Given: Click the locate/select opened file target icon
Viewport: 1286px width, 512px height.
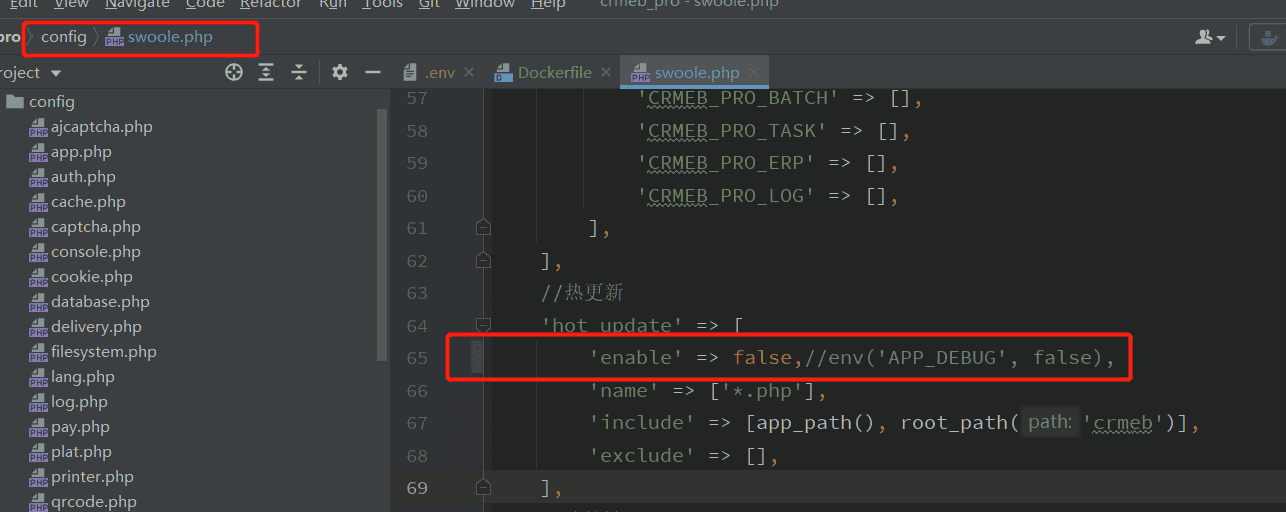Looking at the screenshot, I should point(234,72).
